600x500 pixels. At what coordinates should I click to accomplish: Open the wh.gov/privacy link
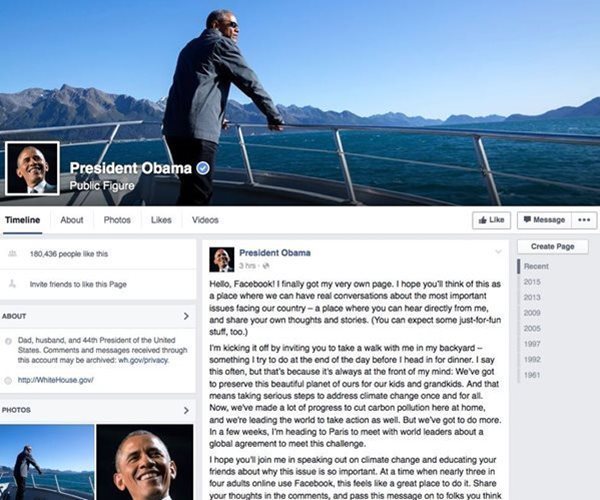click(143, 360)
